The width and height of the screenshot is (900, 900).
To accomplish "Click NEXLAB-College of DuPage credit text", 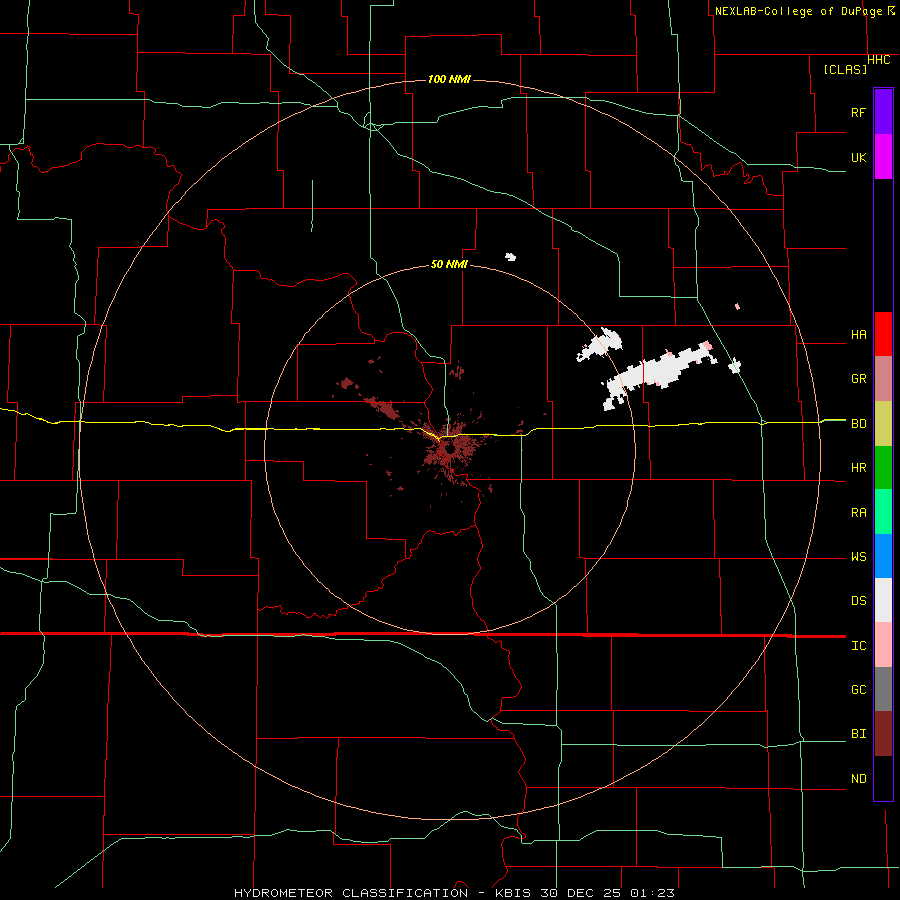I will tap(800, 11).
